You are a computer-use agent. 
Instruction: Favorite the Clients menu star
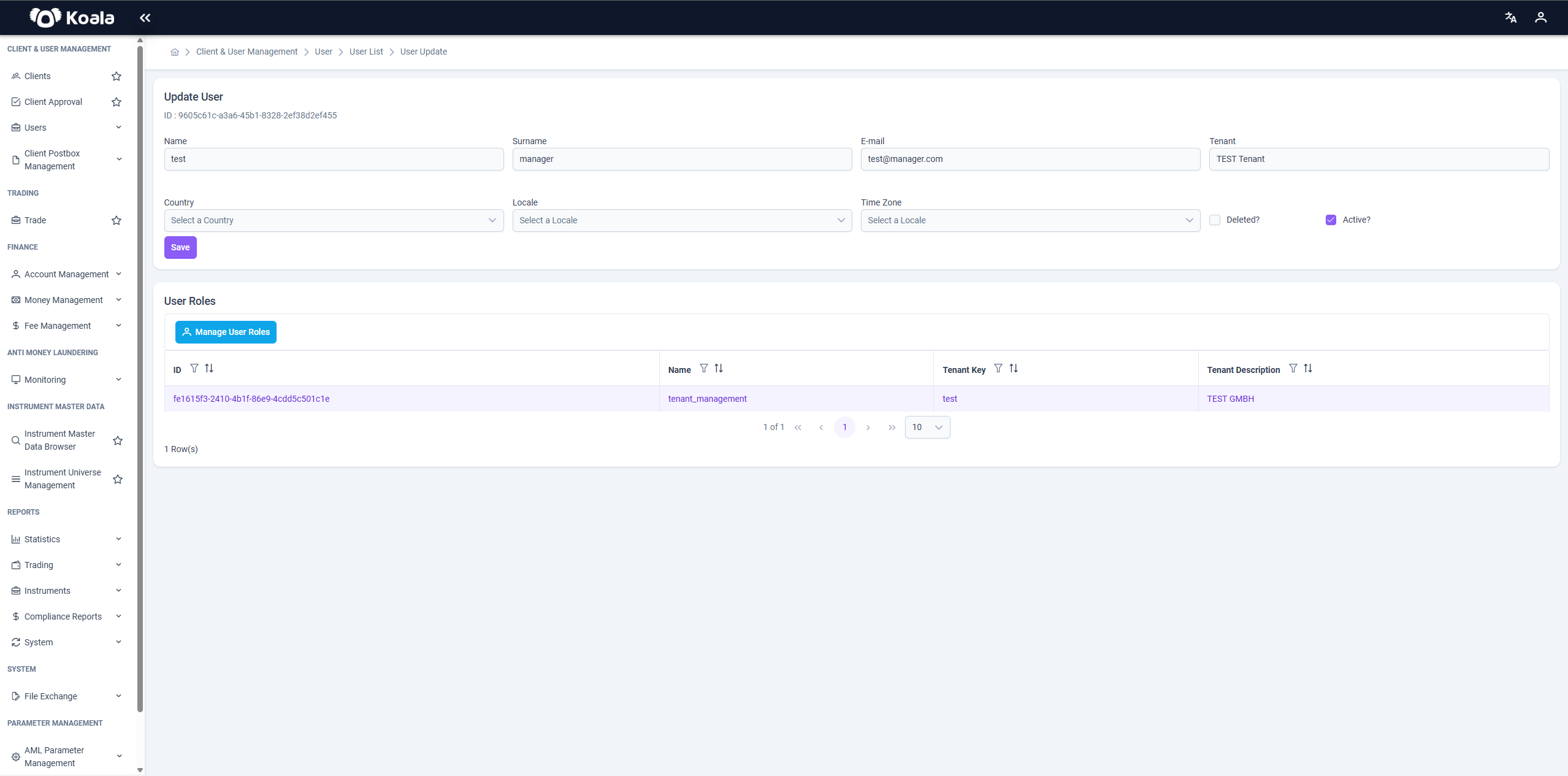click(117, 76)
